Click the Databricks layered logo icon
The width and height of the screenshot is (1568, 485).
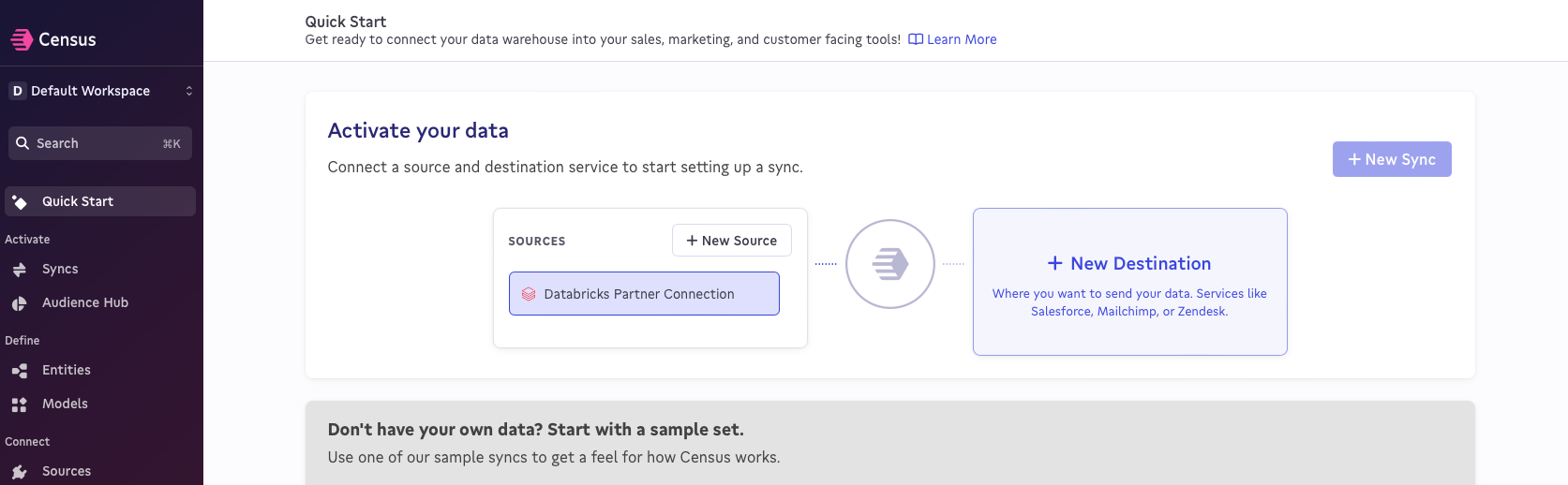(x=529, y=294)
